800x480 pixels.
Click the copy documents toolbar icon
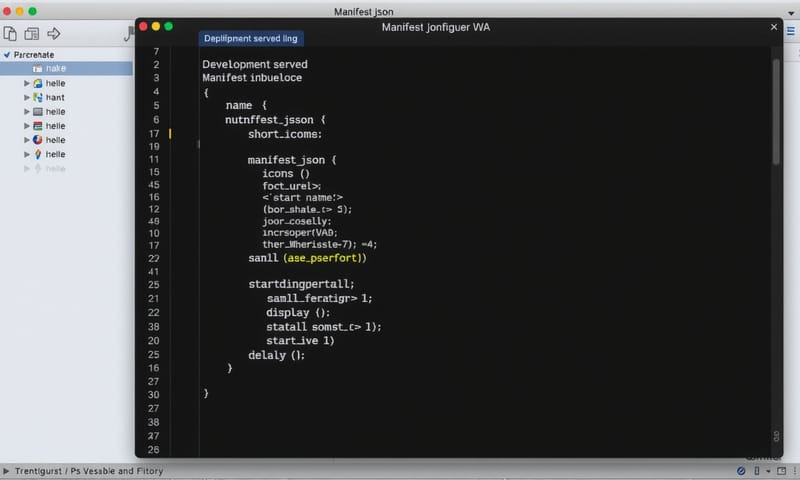click(10, 34)
